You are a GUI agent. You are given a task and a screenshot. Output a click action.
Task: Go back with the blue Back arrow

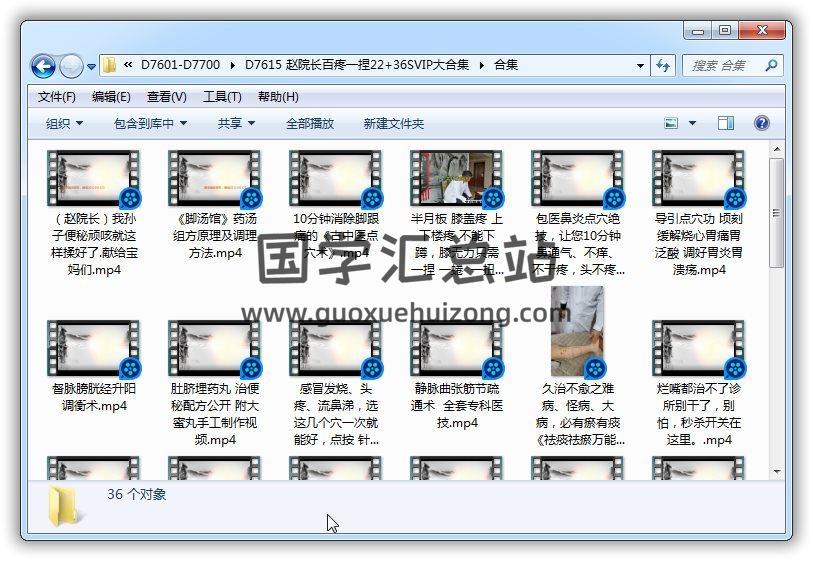(44, 66)
